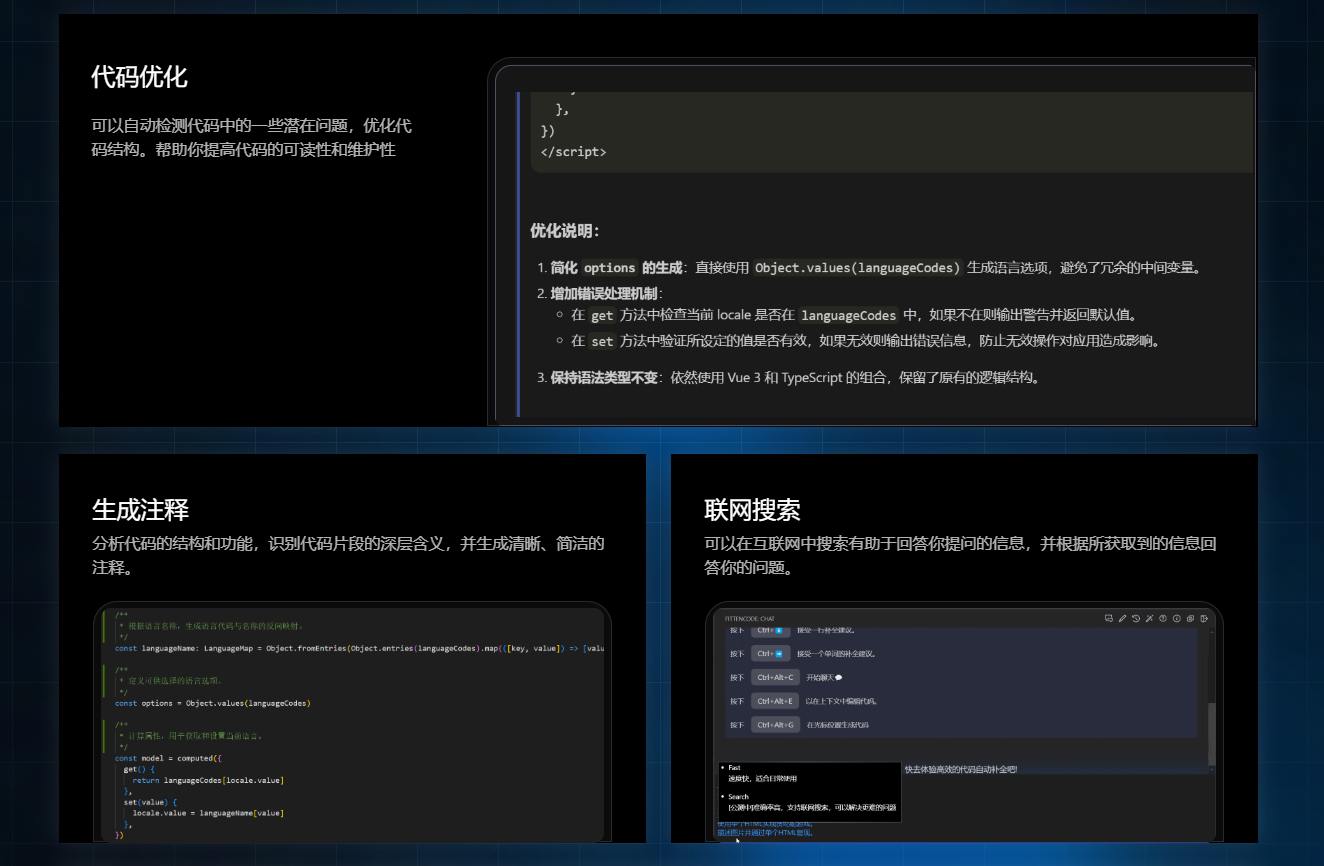Click the Ctrl+Alt+G shortcut key badge
This screenshot has height=866, width=1324.
775,725
